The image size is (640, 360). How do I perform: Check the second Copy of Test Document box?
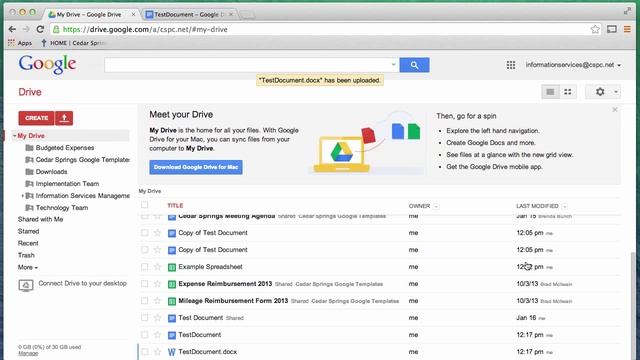[144, 250]
